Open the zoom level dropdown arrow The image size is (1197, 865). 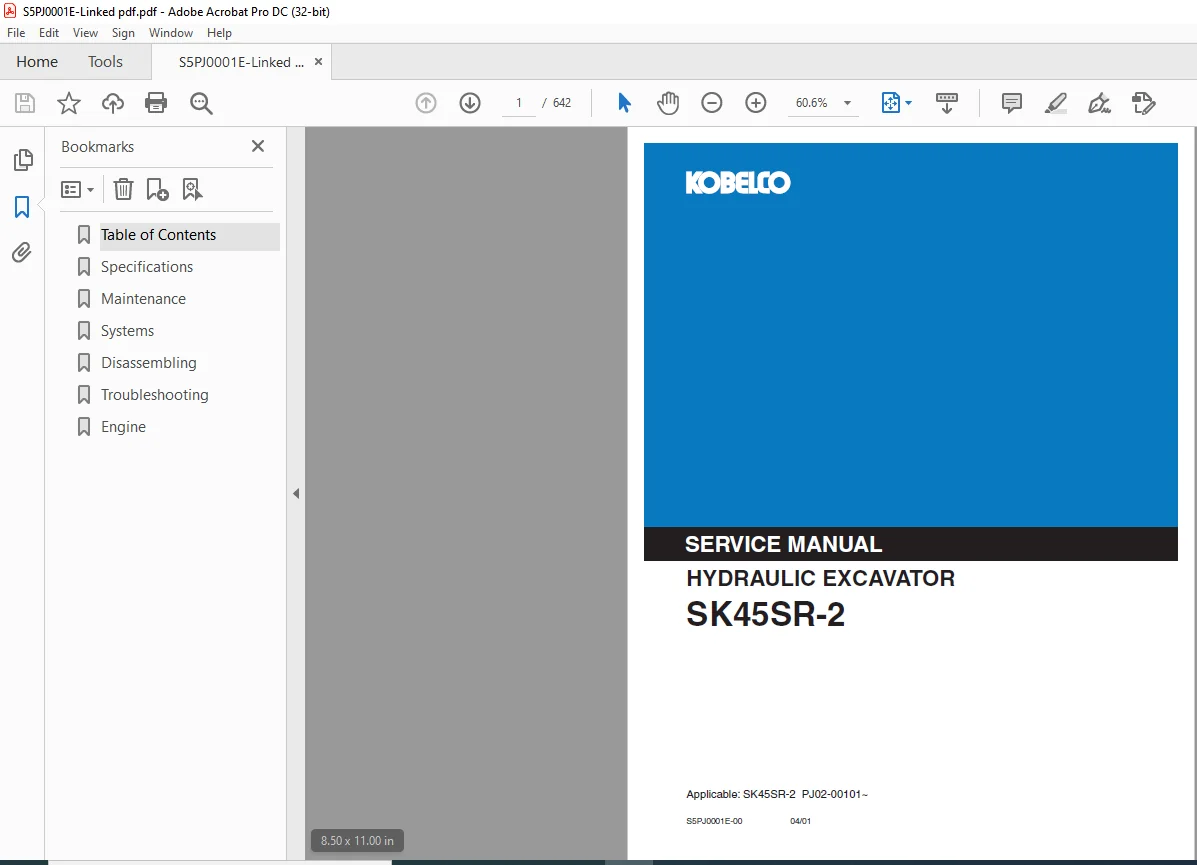847,103
